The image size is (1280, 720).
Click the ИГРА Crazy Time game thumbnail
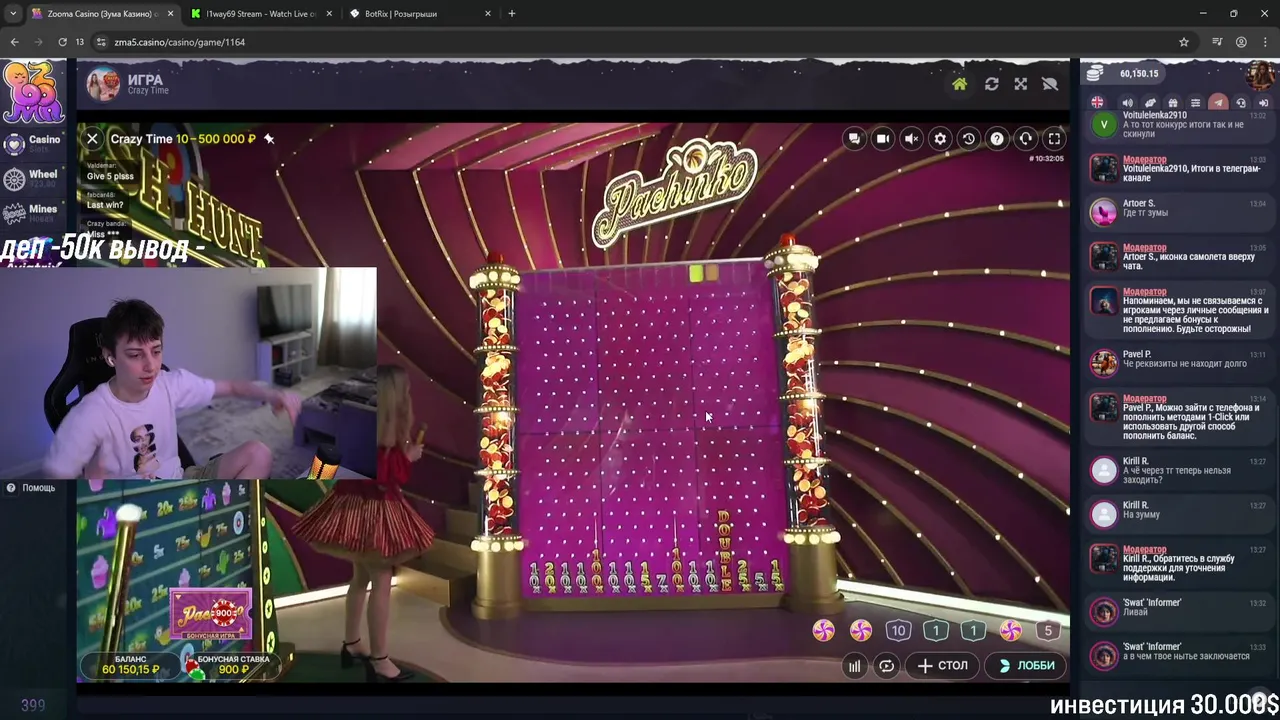point(104,85)
